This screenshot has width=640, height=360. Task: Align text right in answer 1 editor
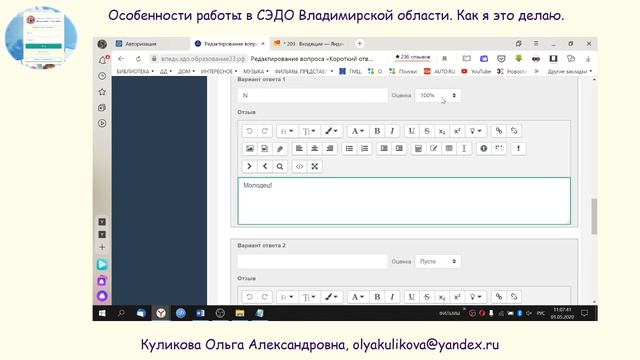(x=329, y=149)
